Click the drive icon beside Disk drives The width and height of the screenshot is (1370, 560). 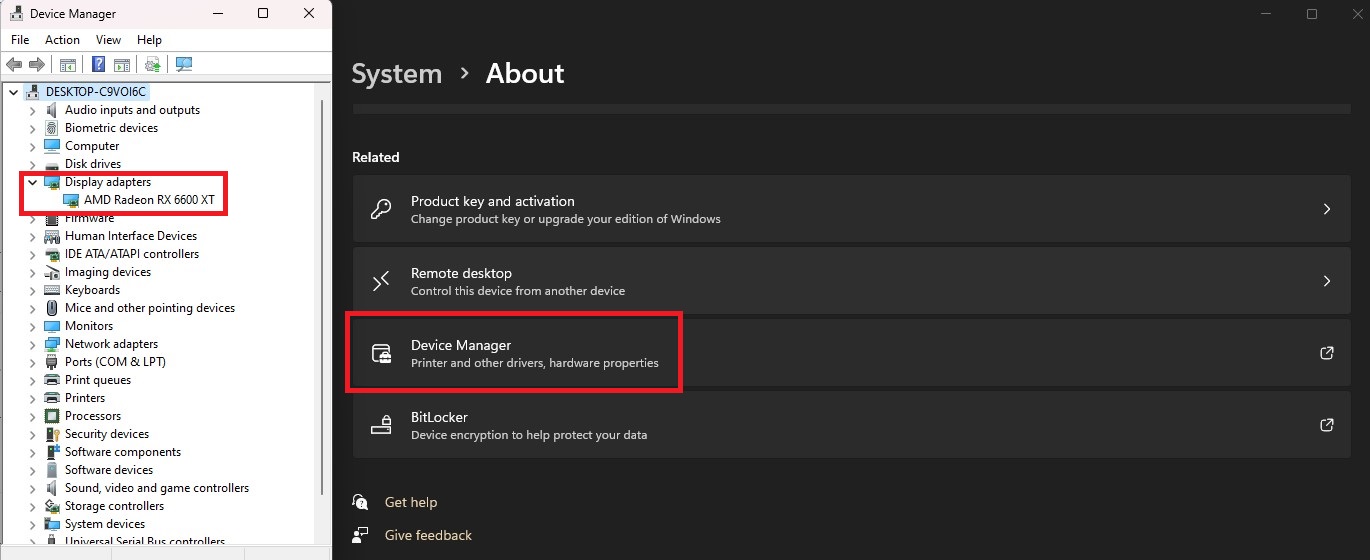(x=52, y=164)
